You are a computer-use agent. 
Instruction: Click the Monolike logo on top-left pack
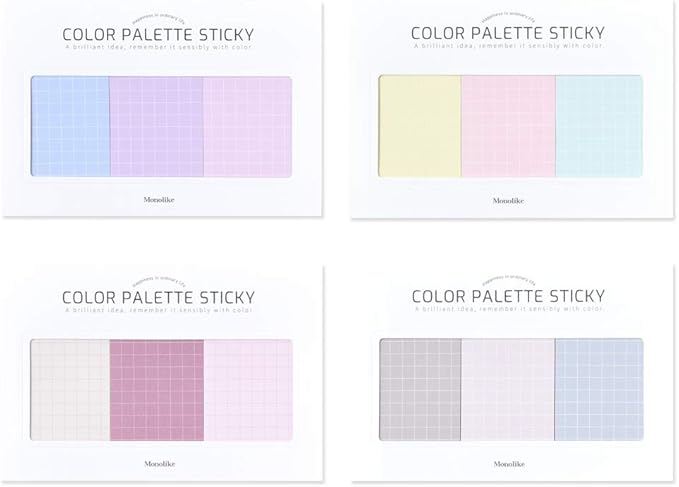pyautogui.click(x=159, y=198)
